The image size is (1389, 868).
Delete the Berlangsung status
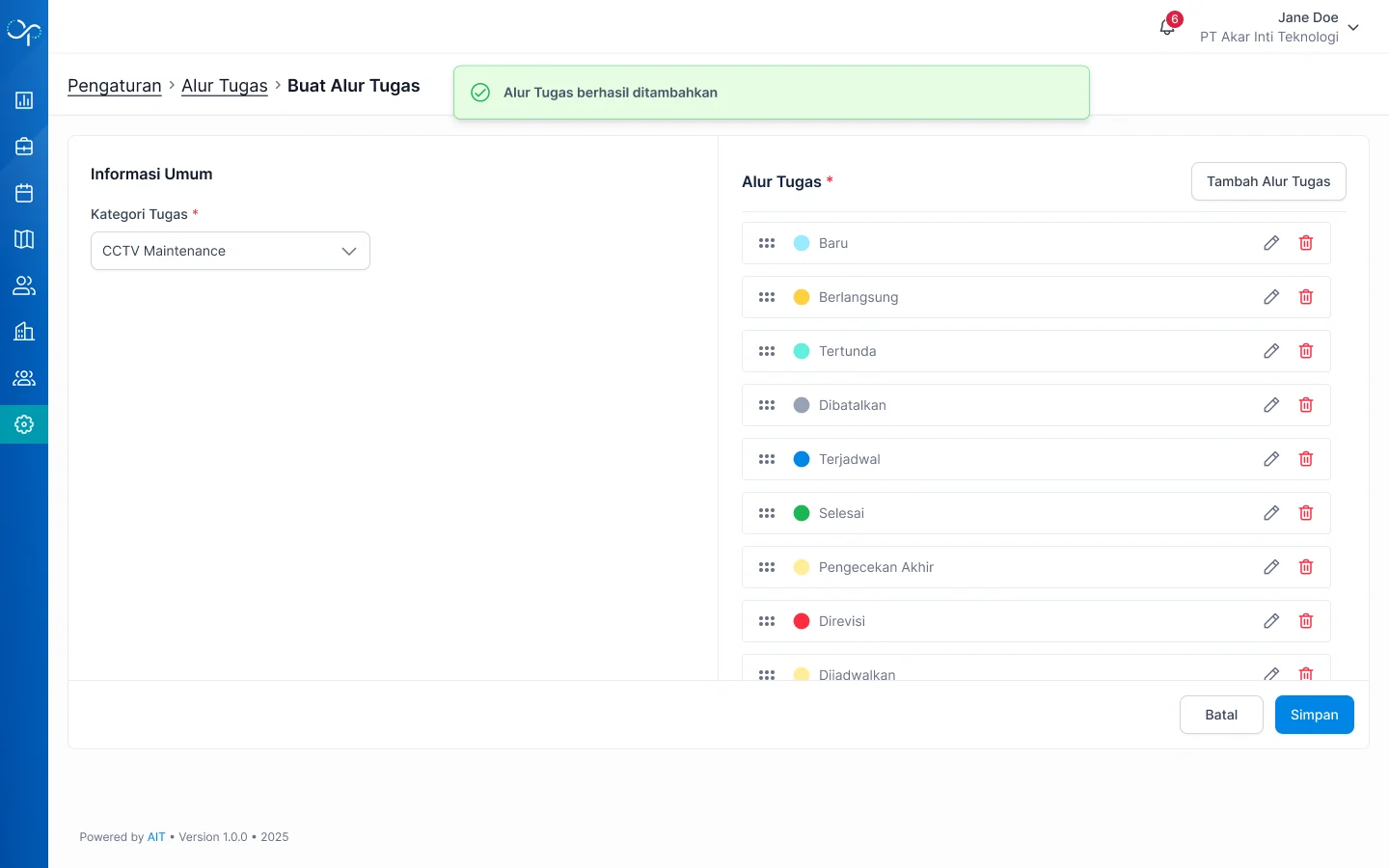(1306, 297)
